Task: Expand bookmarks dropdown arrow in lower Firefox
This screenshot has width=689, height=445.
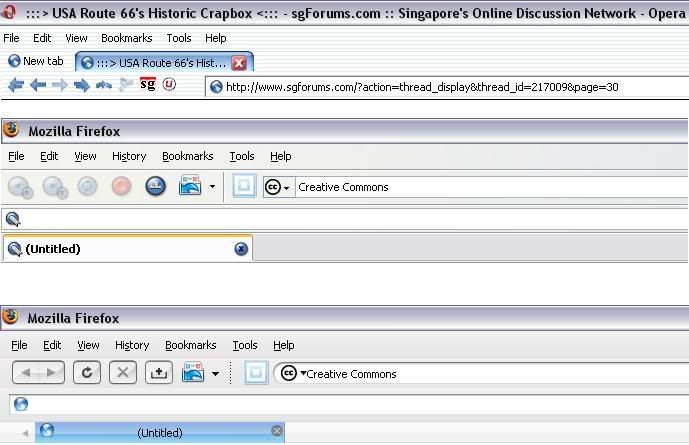Action: click(x=215, y=374)
